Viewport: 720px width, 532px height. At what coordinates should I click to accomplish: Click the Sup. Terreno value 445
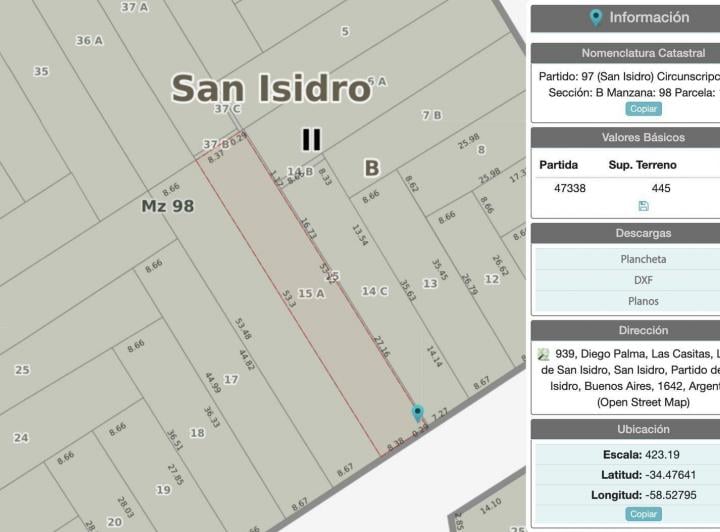pos(661,188)
